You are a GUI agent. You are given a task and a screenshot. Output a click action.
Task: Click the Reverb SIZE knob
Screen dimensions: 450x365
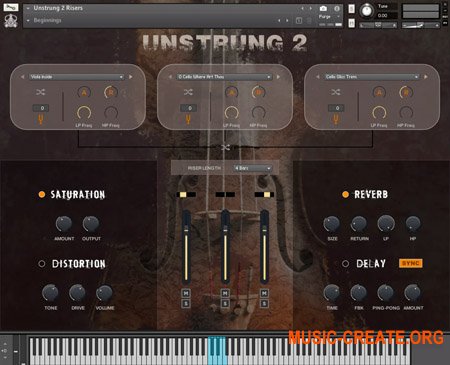pos(332,224)
